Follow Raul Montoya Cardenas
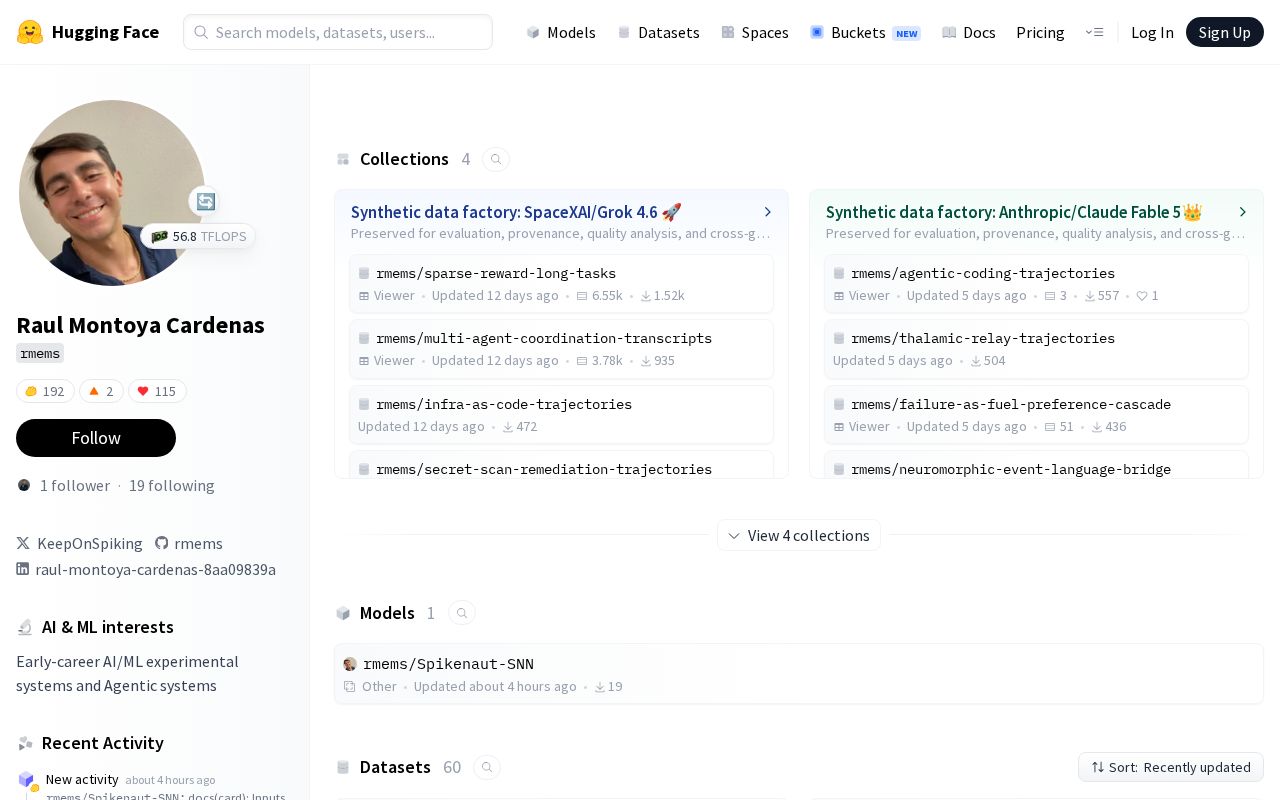The height and width of the screenshot is (800, 1280). pyautogui.click(x=96, y=438)
